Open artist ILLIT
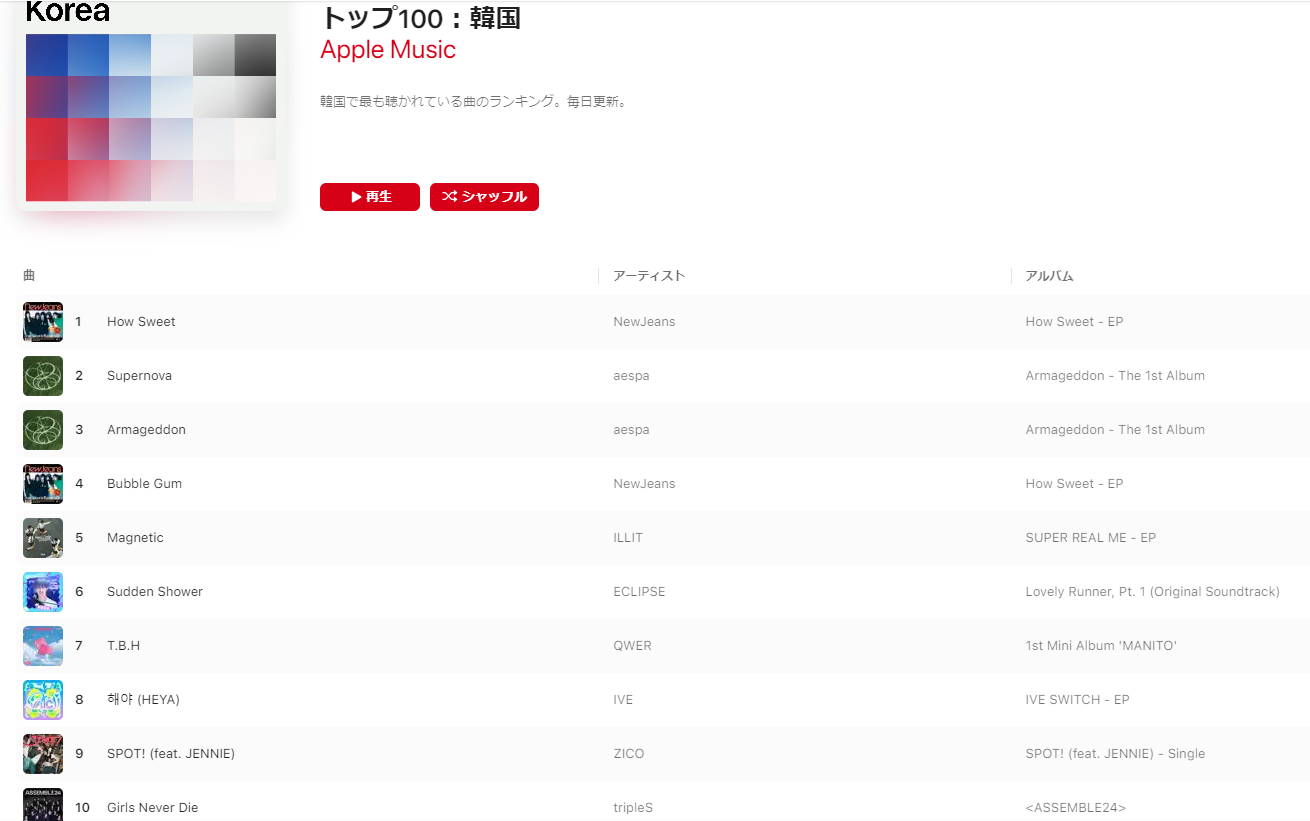 (628, 538)
